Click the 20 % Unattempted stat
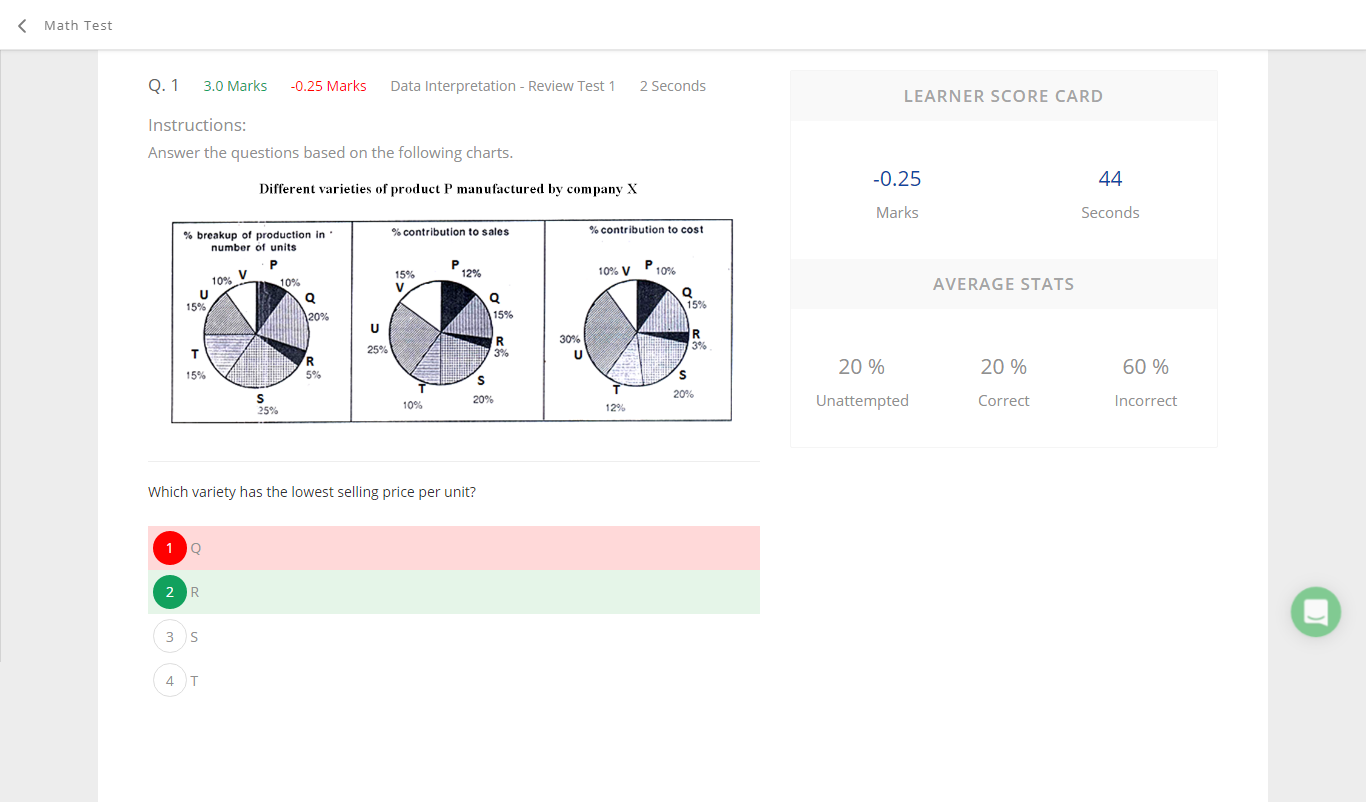This screenshot has height=802, width=1366. (x=862, y=382)
